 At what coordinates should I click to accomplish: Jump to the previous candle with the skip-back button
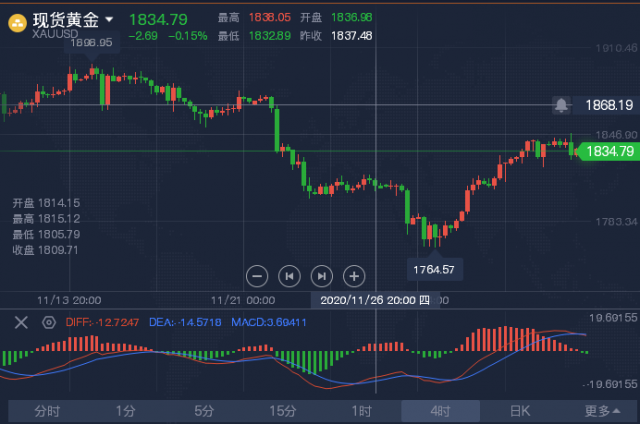click(289, 276)
